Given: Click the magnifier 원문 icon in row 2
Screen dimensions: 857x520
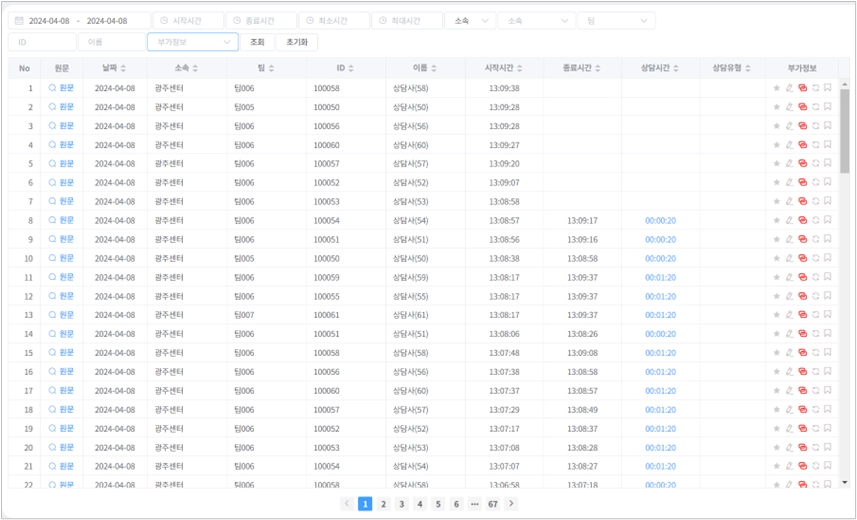Looking at the screenshot, I should pos(53,107).
